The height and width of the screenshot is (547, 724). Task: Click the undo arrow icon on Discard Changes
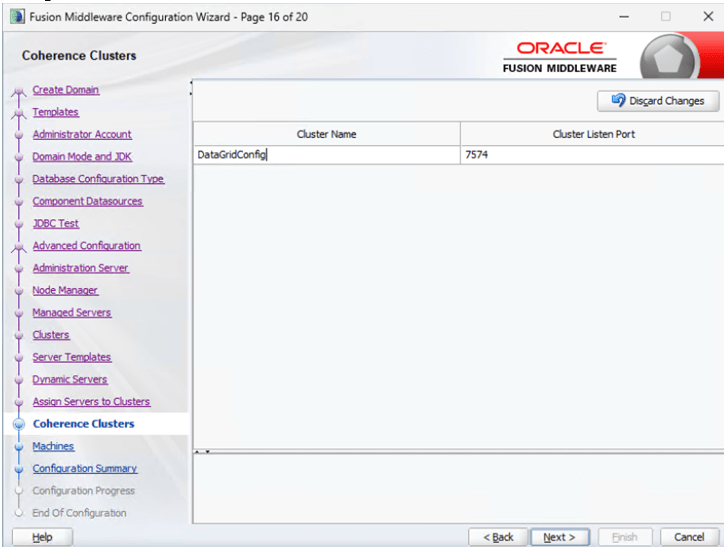pos(618,100)
